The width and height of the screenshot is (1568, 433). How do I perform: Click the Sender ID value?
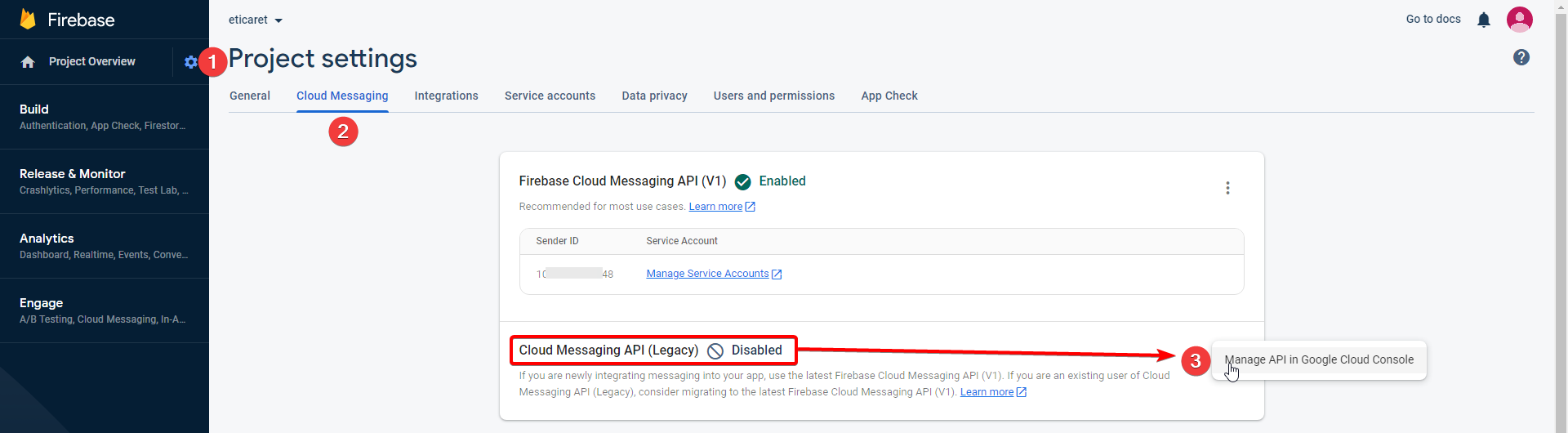pos(575,274)
